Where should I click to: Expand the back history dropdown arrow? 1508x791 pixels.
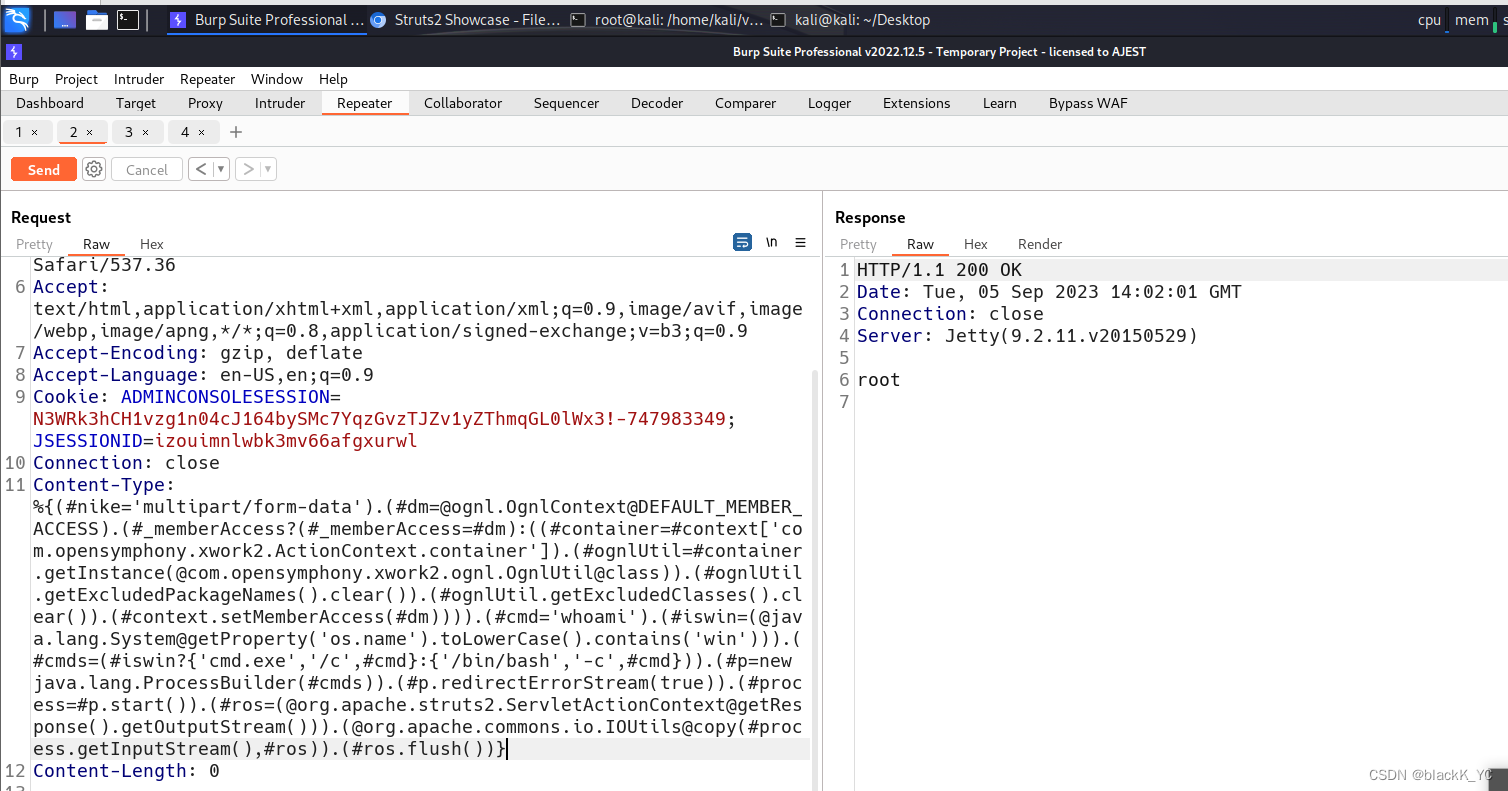click(221, 170)
